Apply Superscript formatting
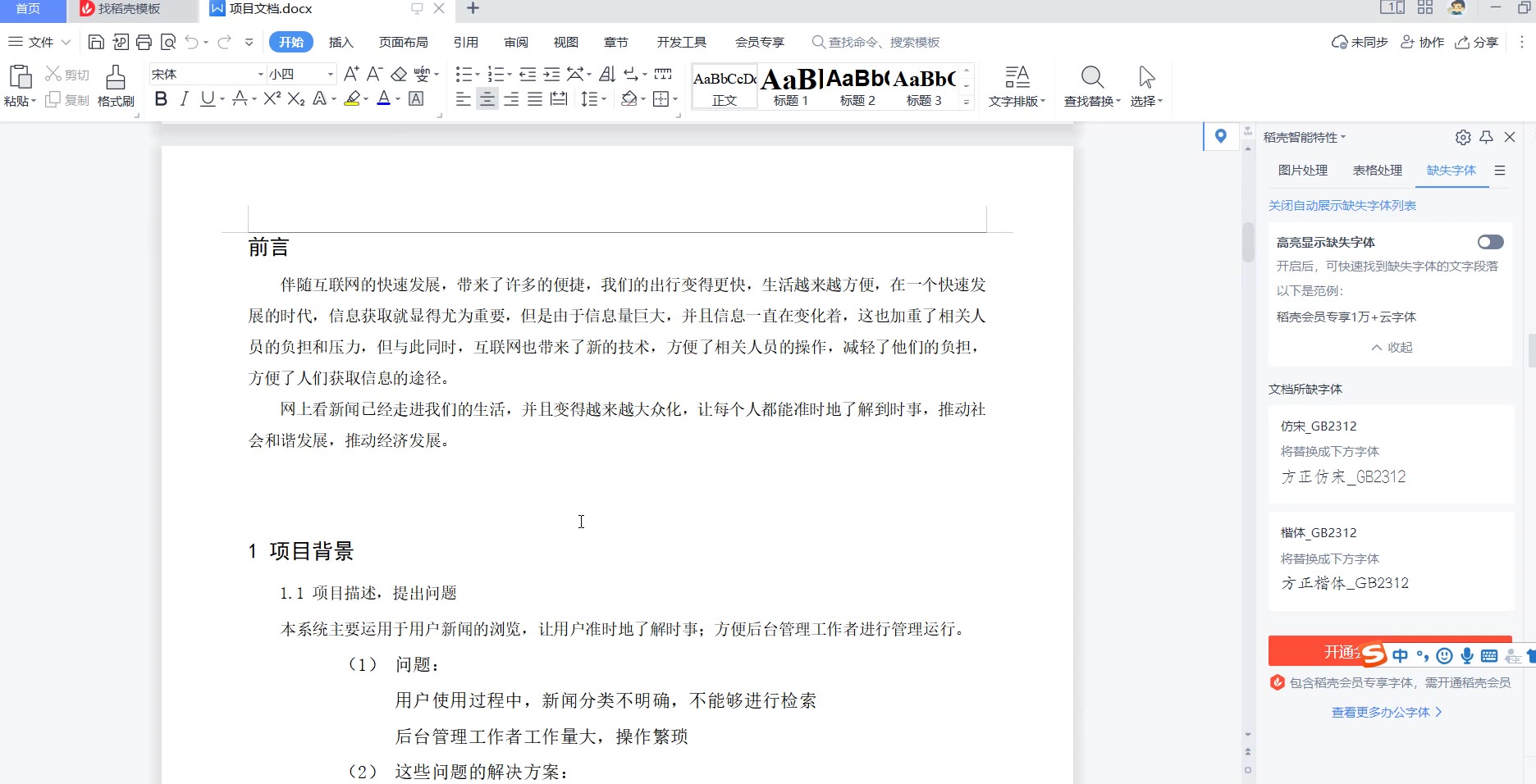 (272, 99)
